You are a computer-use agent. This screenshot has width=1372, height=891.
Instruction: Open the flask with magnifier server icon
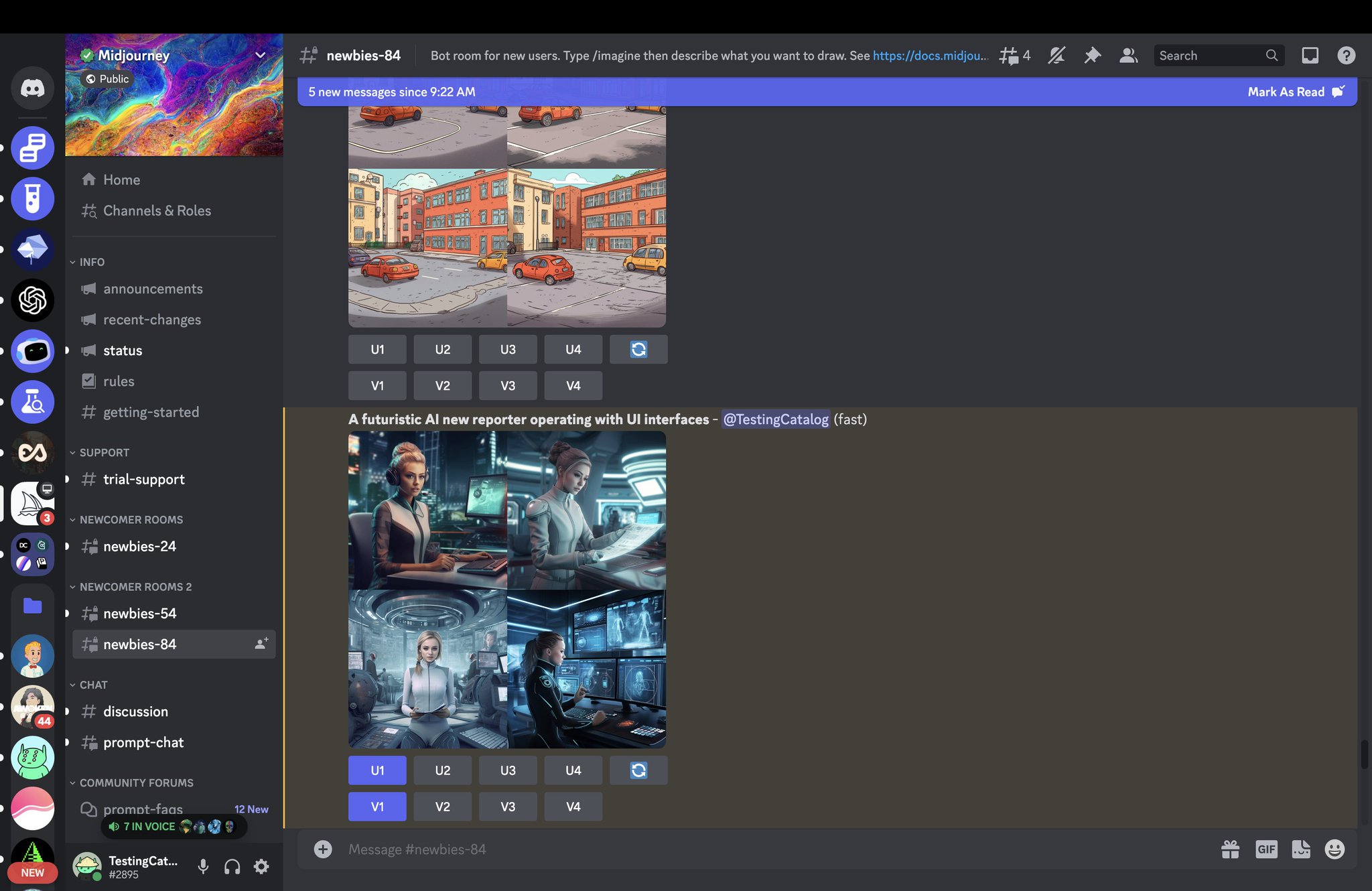coord(32,402)
